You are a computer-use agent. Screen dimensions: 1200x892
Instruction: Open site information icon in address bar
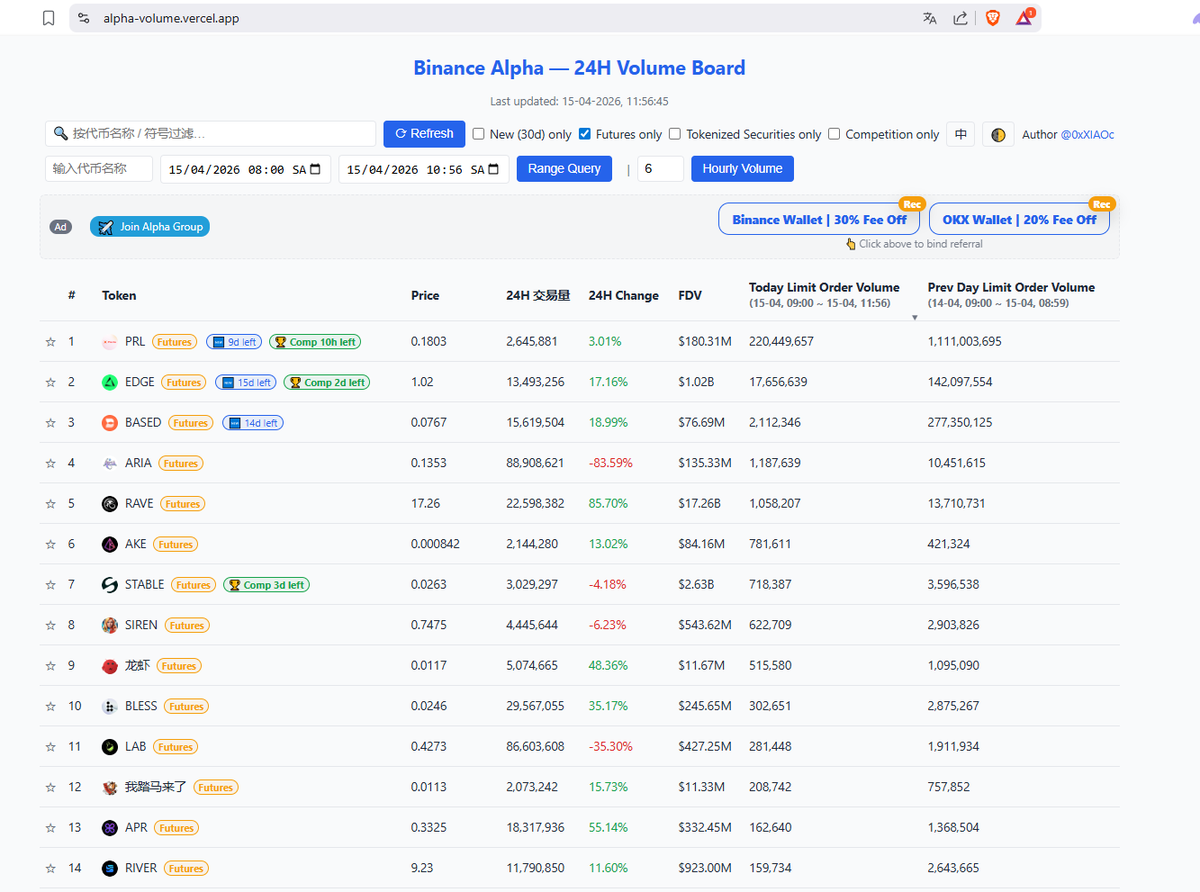coord(84,18)
